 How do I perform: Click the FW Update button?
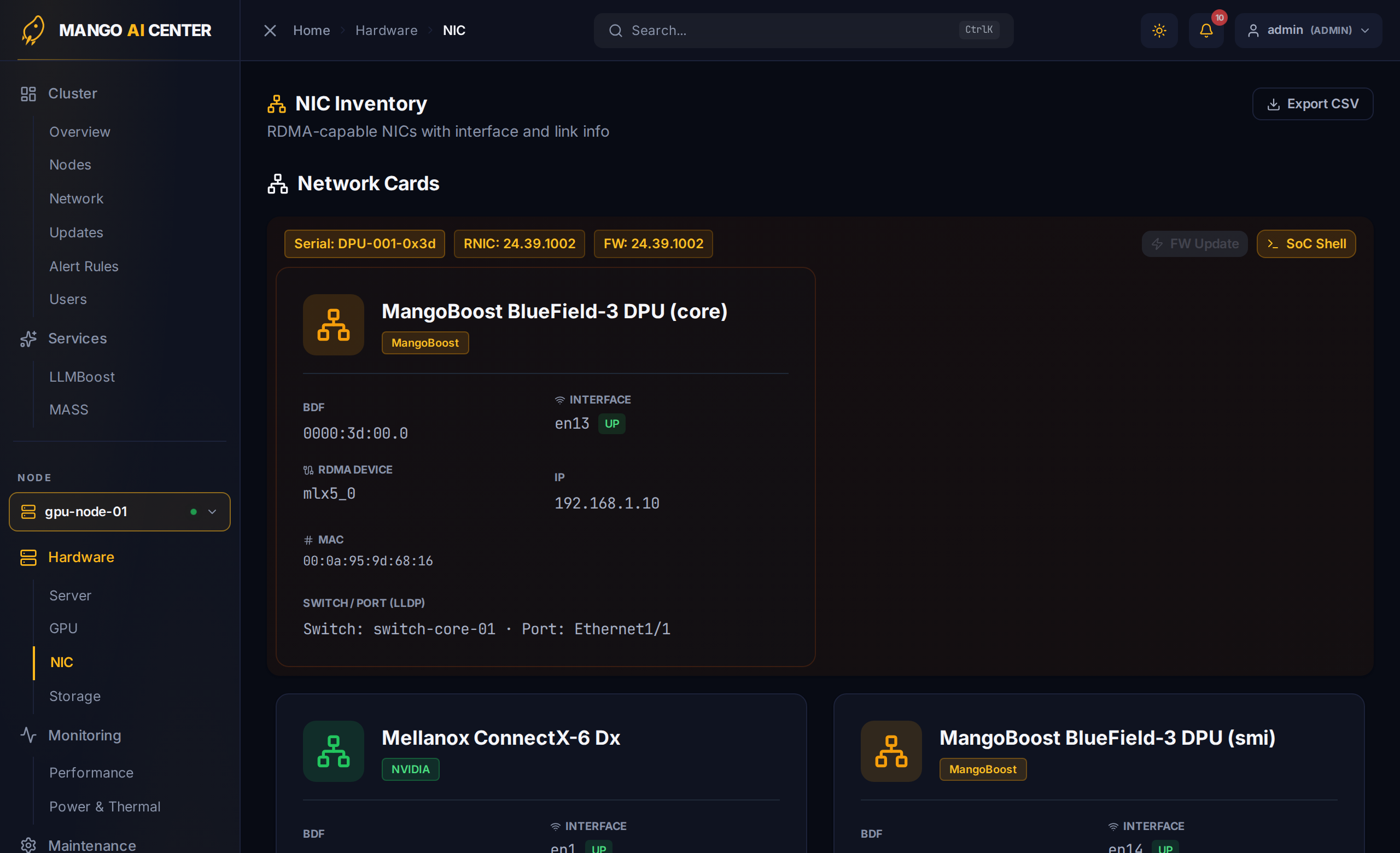tap(1194, 244)
